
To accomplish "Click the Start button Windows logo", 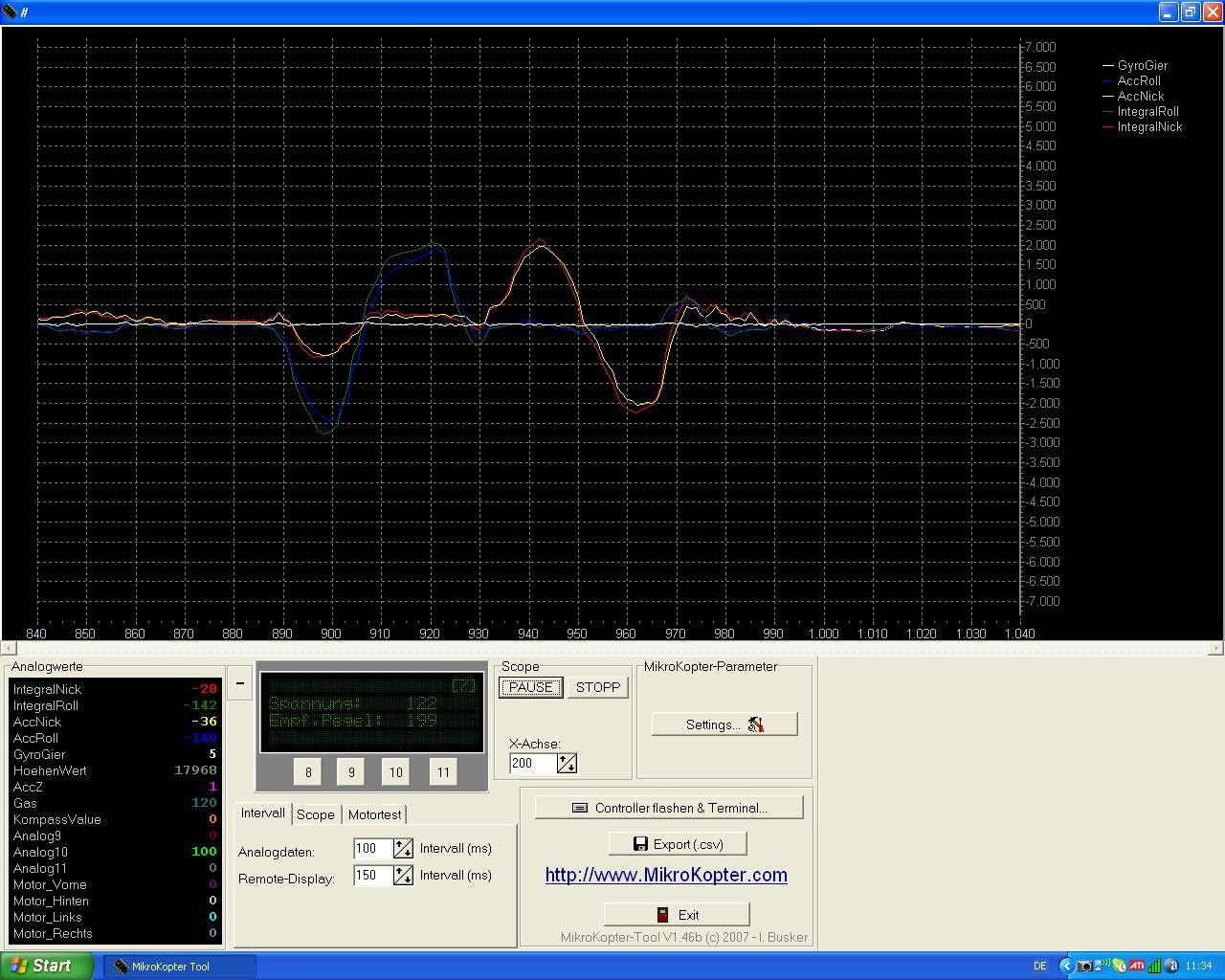I will point(19,966).
